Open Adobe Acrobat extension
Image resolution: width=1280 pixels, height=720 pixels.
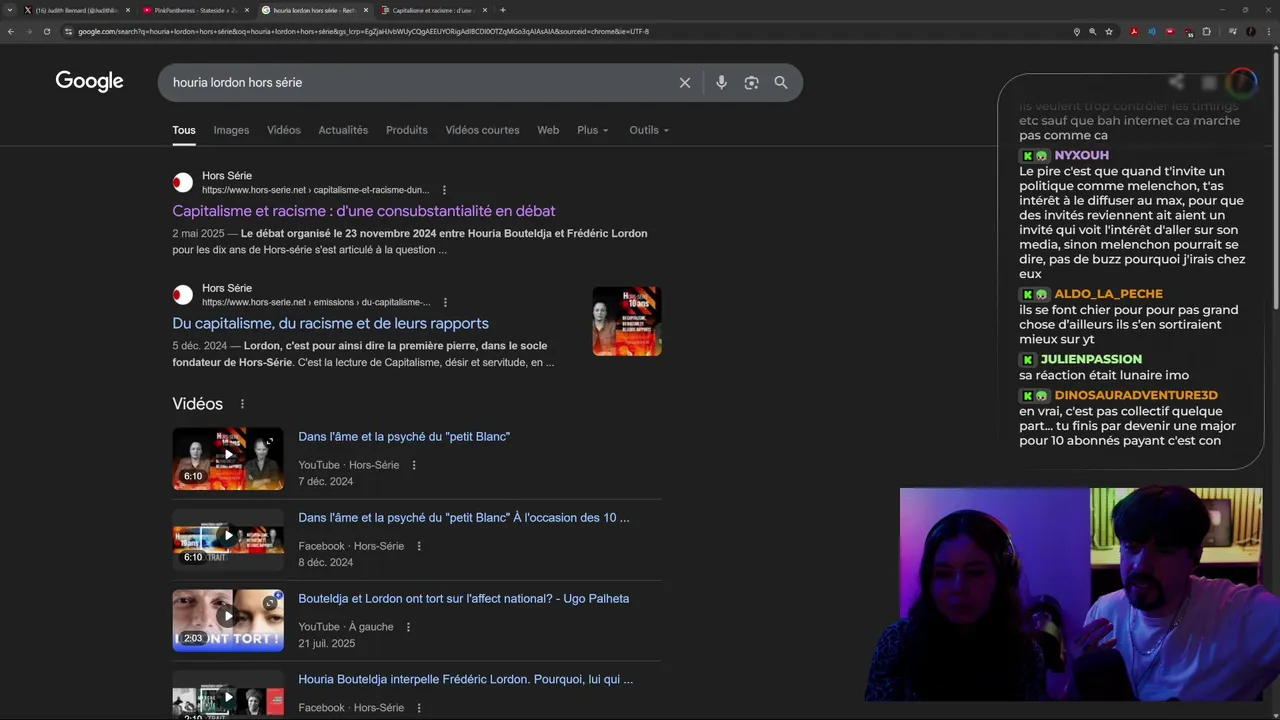pos(1134,31)
